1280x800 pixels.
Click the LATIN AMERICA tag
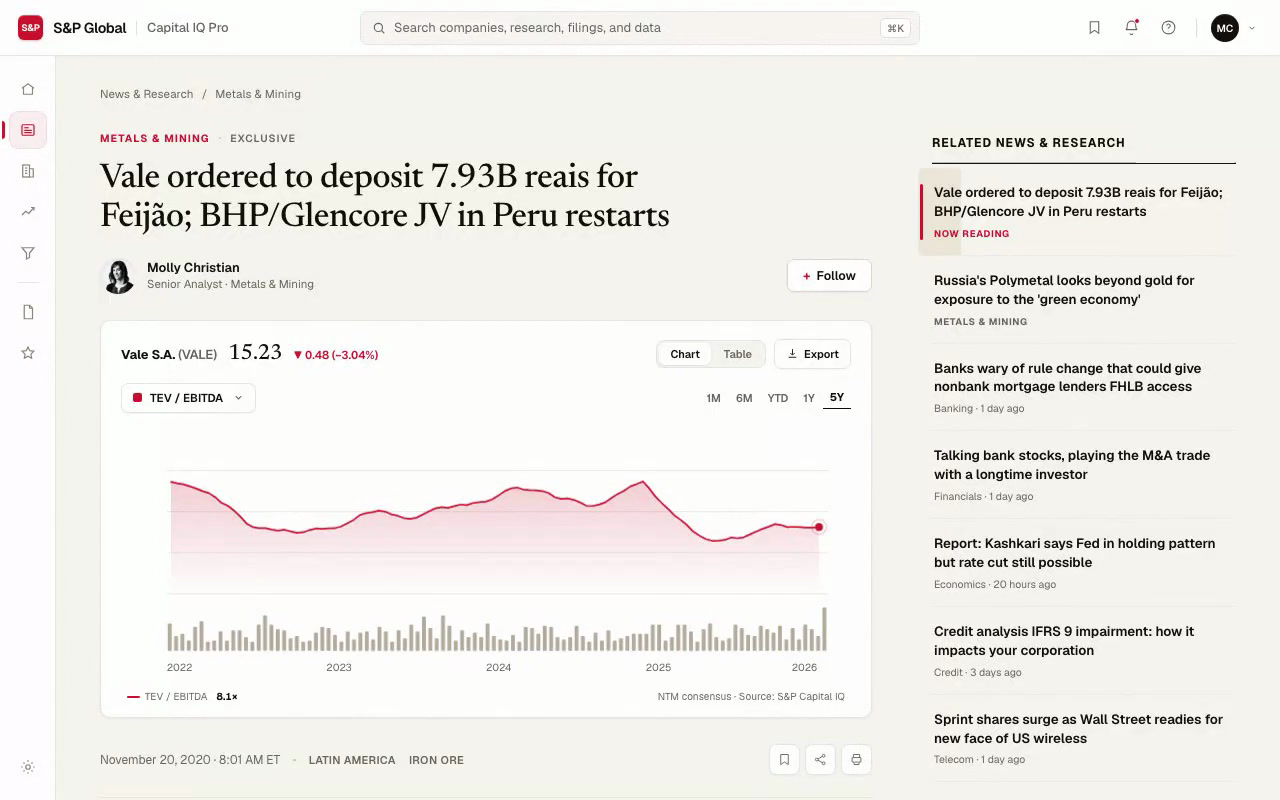[352, 760]
